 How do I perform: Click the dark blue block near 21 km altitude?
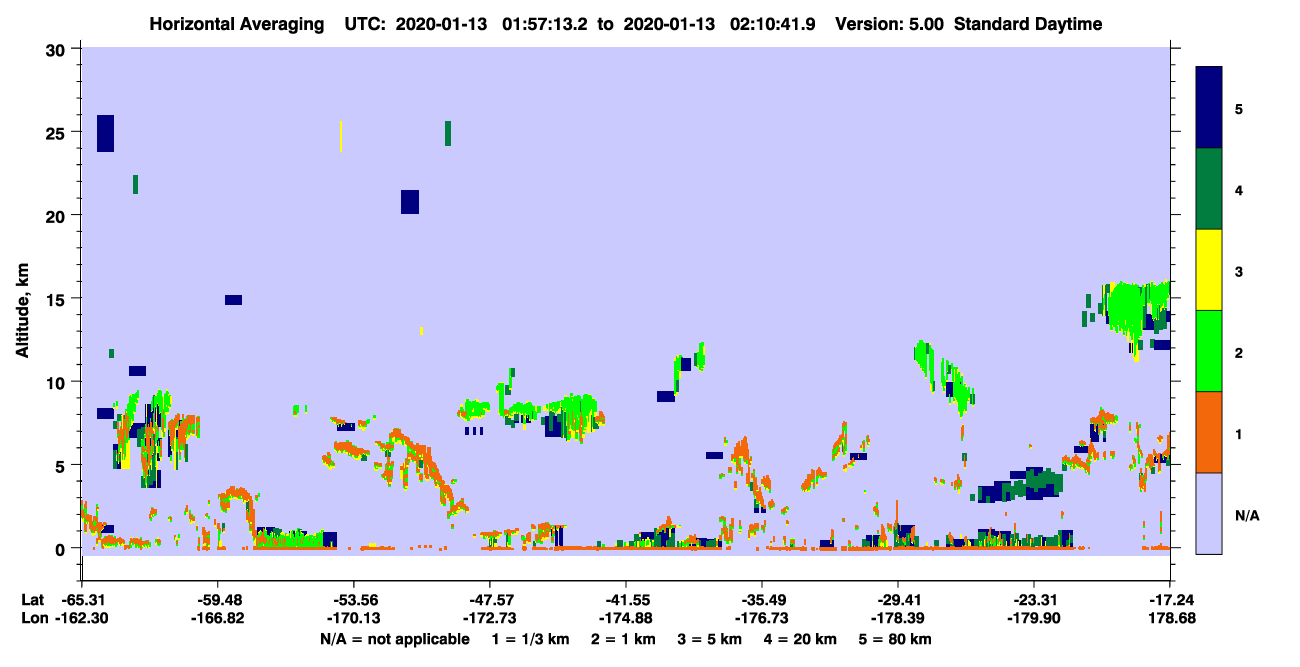click(x=410, y=201)
